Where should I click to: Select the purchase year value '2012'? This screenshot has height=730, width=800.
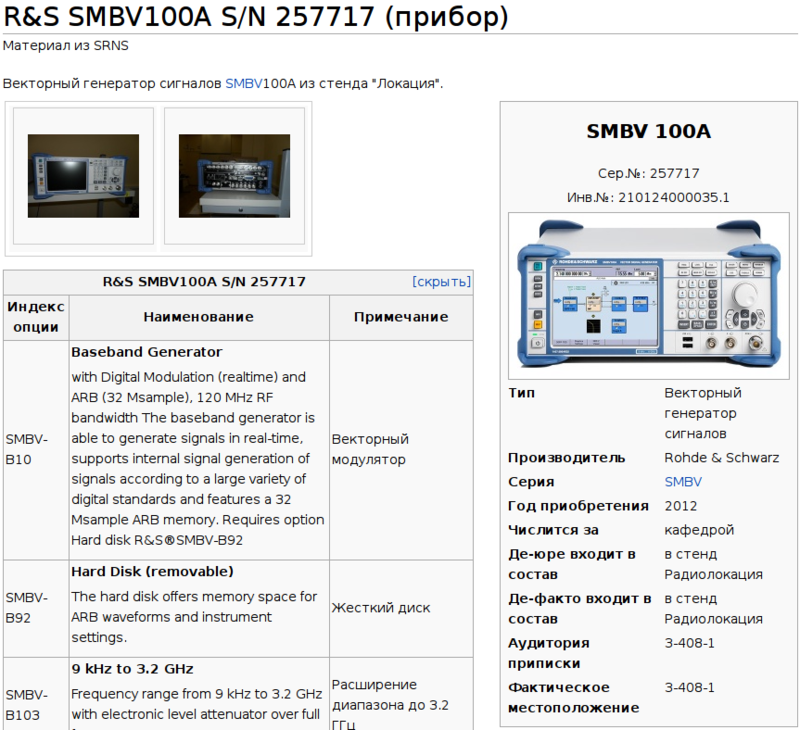pyautogui.click(x=681, y=506)
